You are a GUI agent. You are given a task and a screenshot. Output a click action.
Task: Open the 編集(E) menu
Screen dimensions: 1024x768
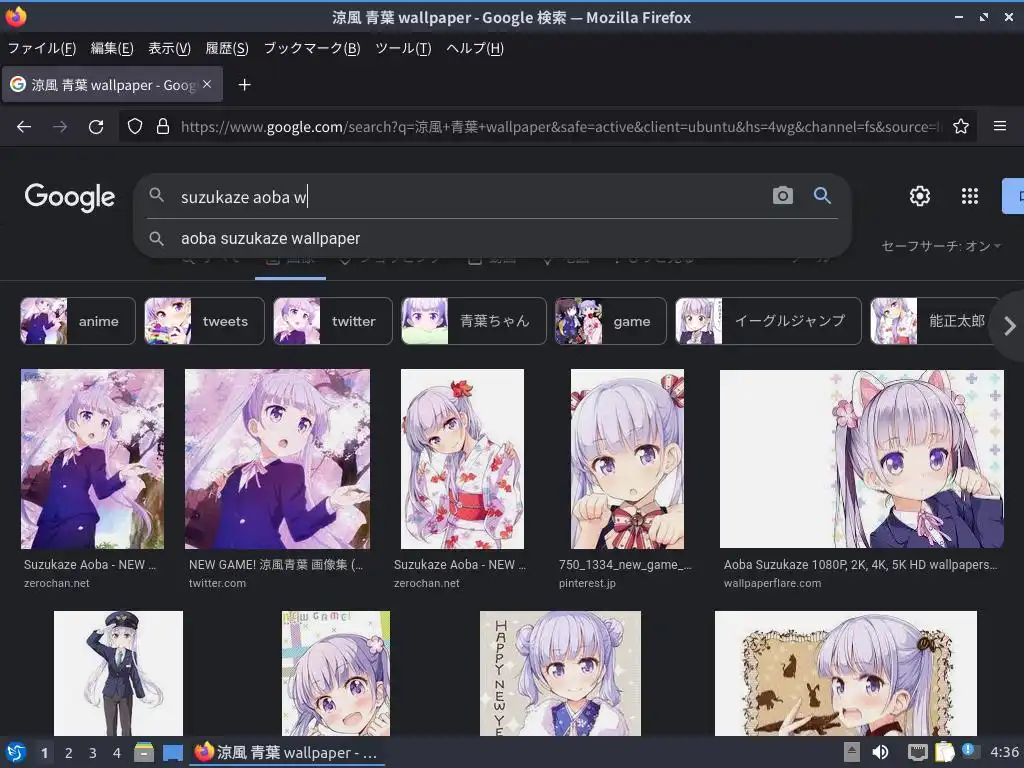(112, 48)
